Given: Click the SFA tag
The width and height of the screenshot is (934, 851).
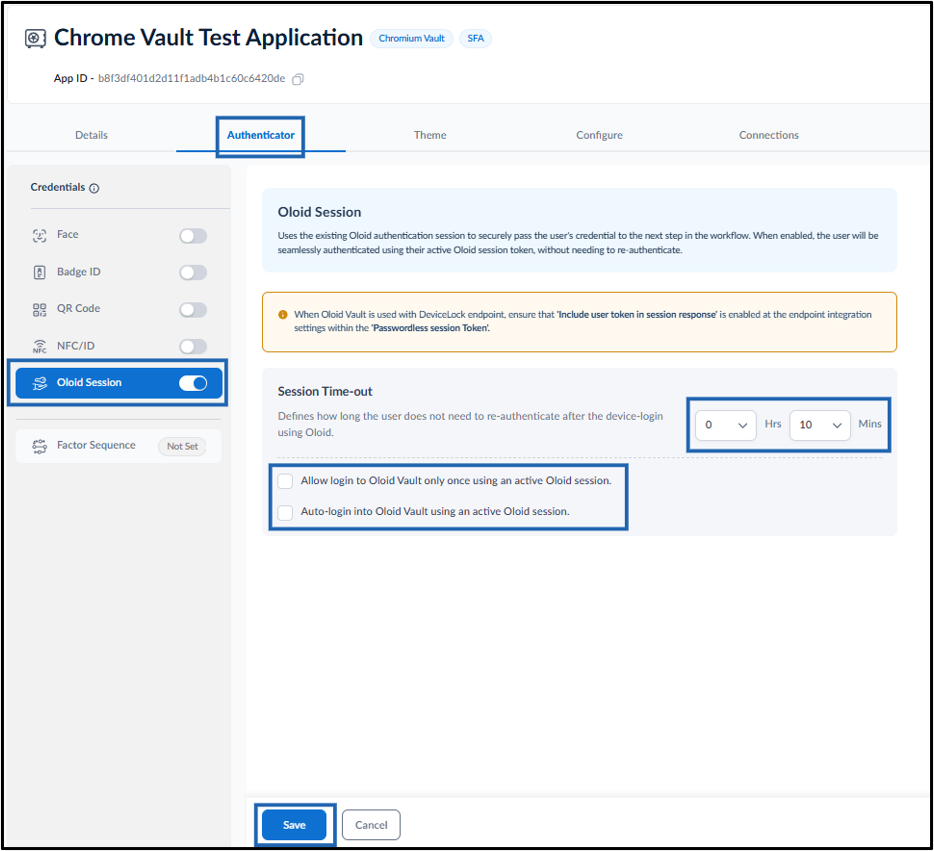Looking at the screenshot, I should 475,39.
